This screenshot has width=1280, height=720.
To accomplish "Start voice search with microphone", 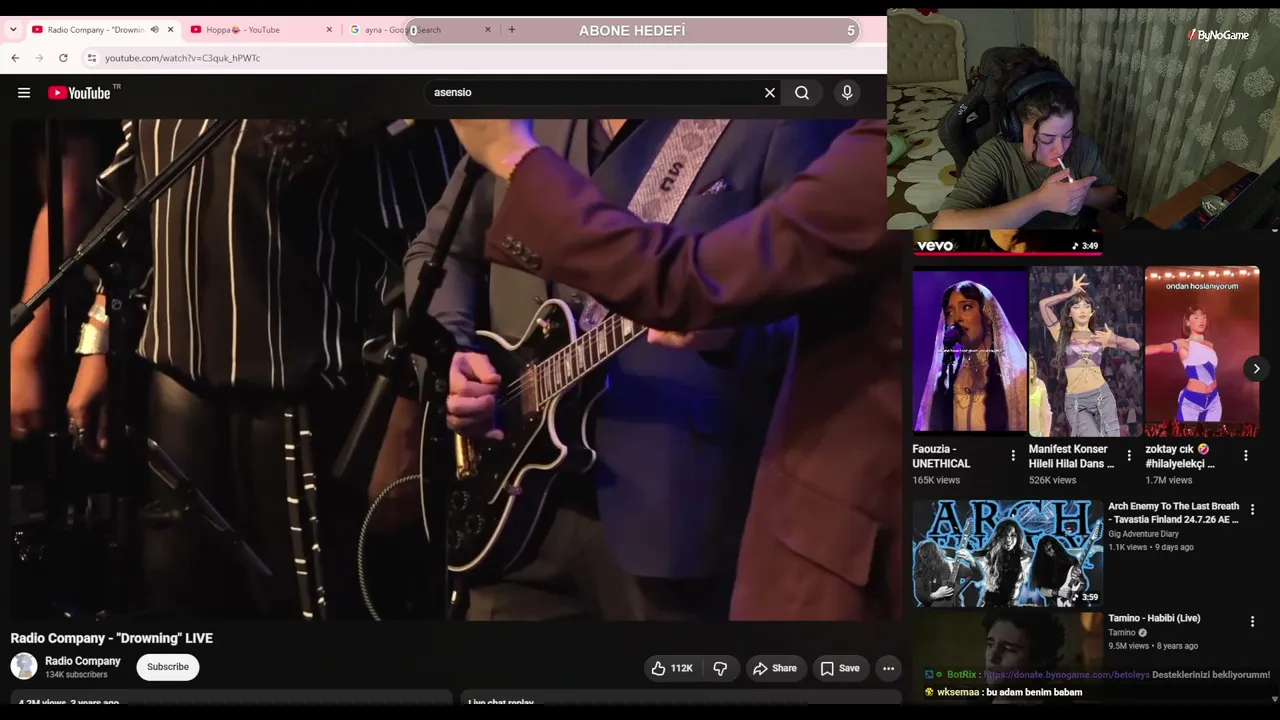I will pos(847,93).
